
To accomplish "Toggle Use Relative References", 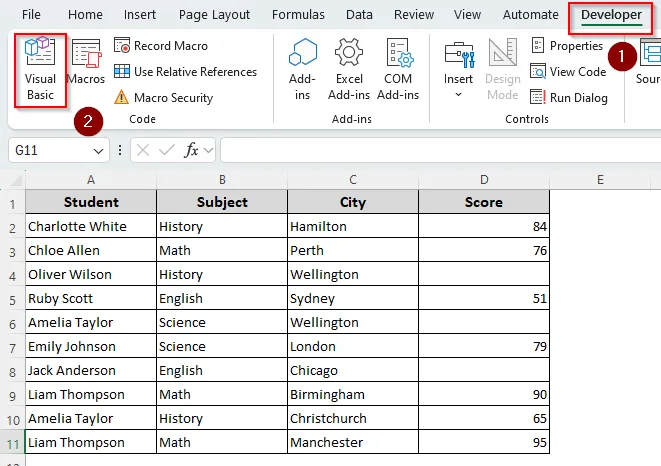I will point(185,72).
